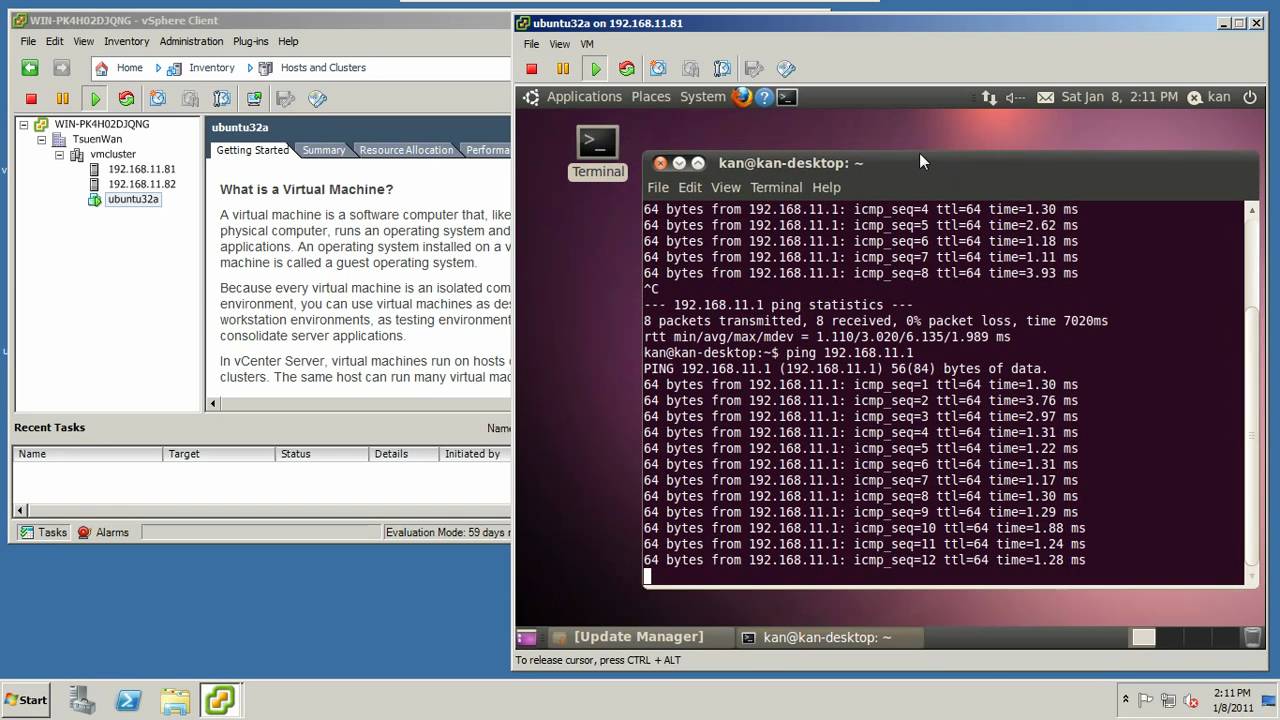Reset VM using the vSphere Client toolbar icon
Viewport: 1280px width, 720px height.
point(126,99)
